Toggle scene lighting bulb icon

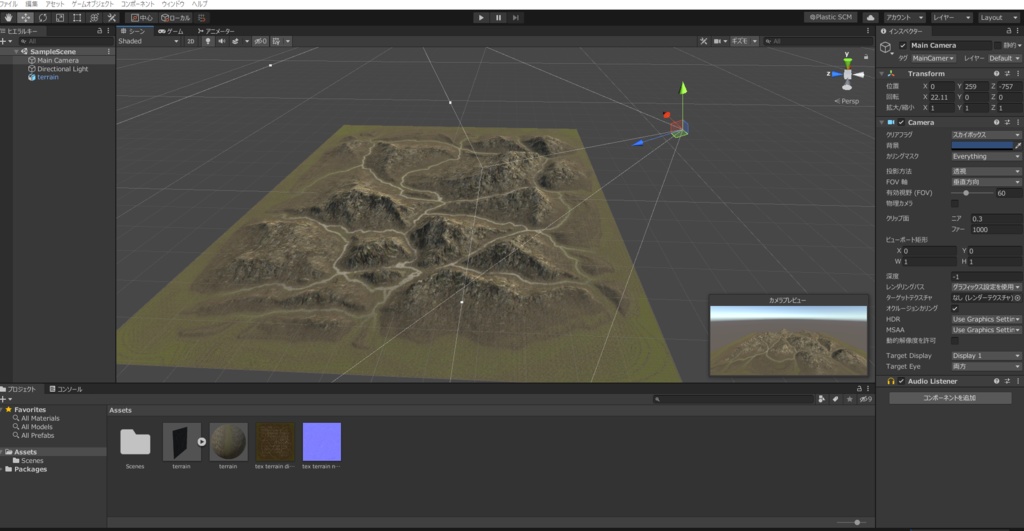208,41
